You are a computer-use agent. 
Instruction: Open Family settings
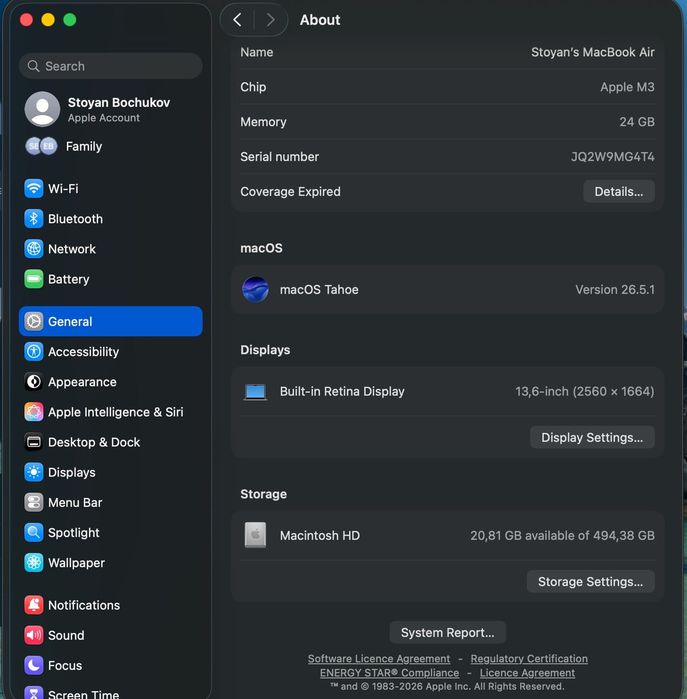tap(111, 146)
